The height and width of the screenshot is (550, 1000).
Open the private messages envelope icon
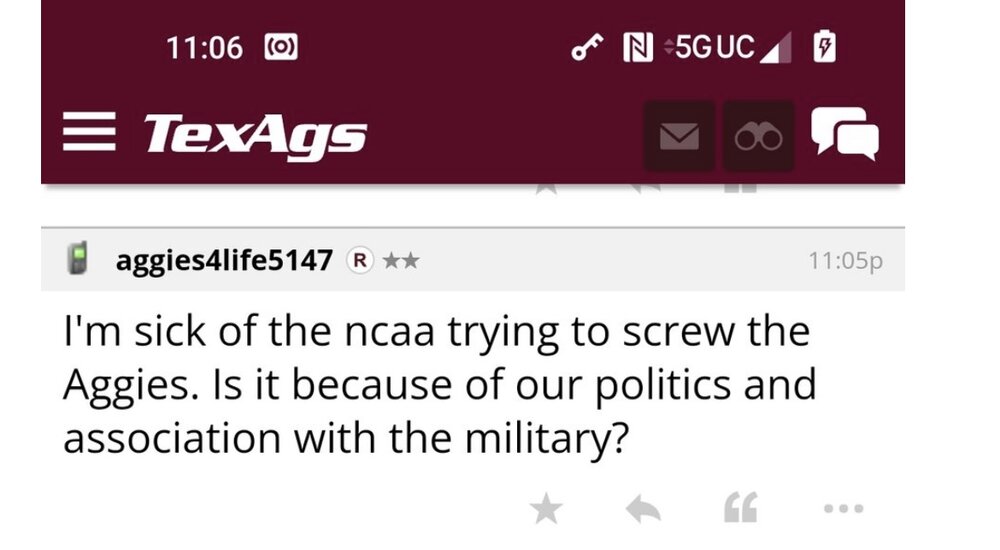tap(679, 136)
